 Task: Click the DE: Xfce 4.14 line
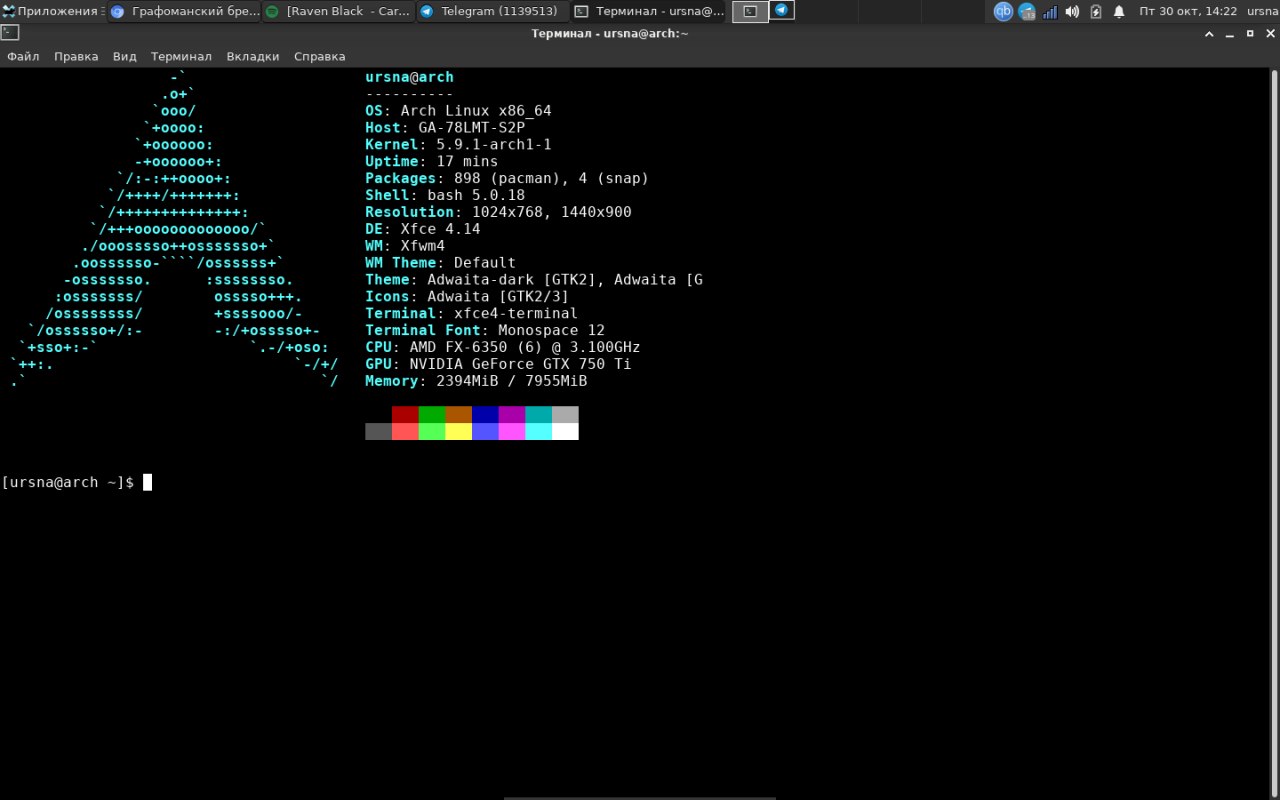[422, 229]
